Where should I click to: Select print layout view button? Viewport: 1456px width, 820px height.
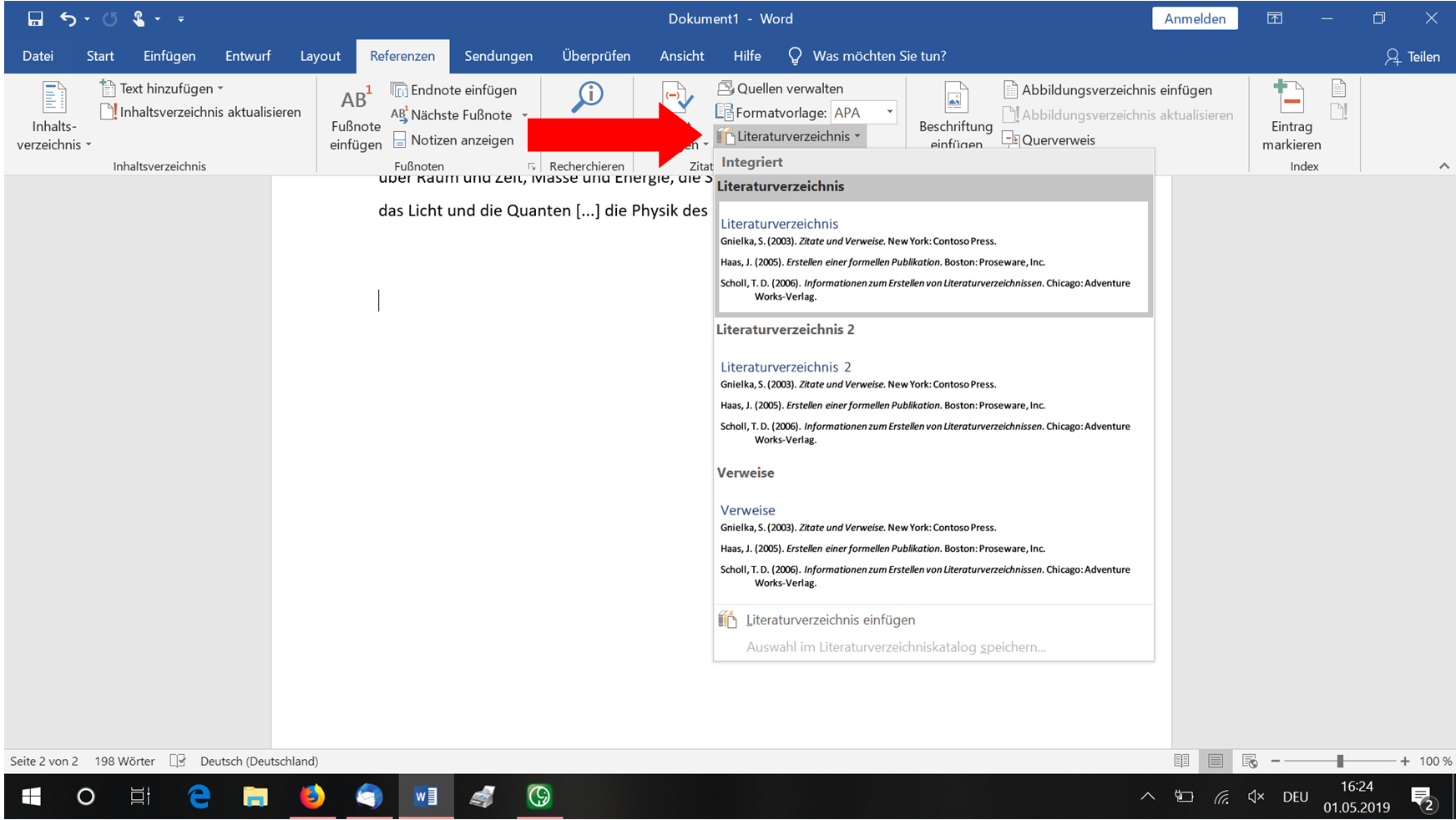pyautogui.click(x=1216, y=761)
